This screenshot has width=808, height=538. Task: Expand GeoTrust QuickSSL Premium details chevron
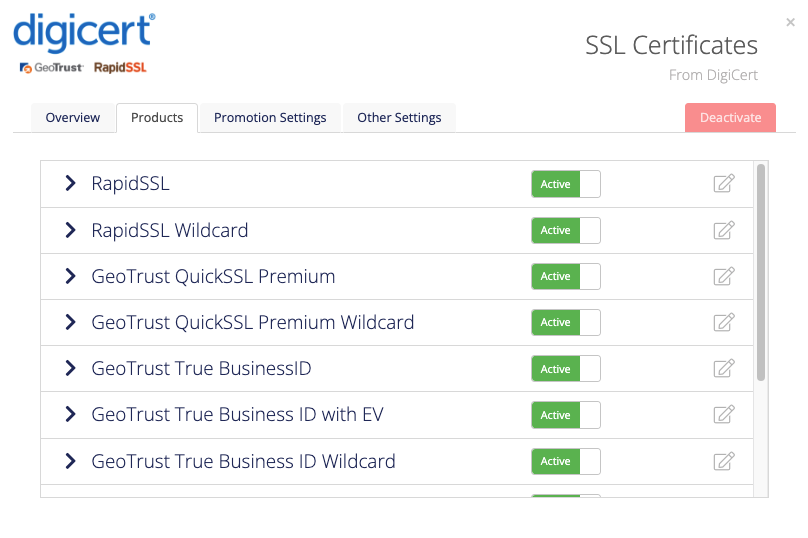pos(71,276)
